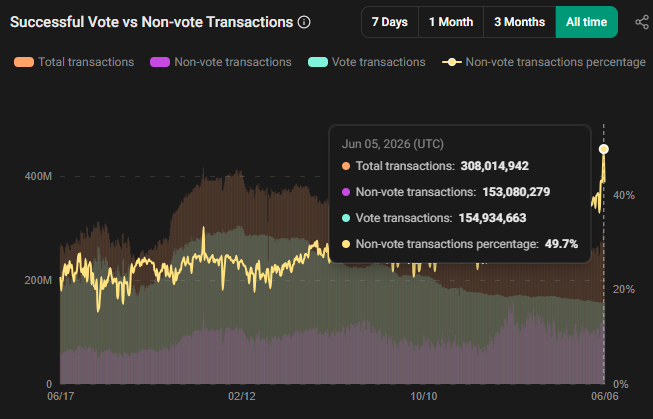Click the value 154,934,663 in the tooltip

[x=492, y=218]
